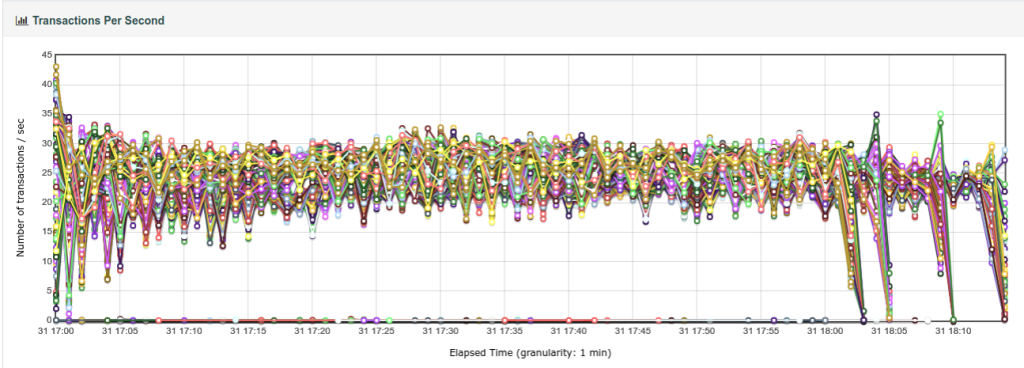Select the '31 17:15' x-axis label

pyautogui.click(x=248, y=331)
